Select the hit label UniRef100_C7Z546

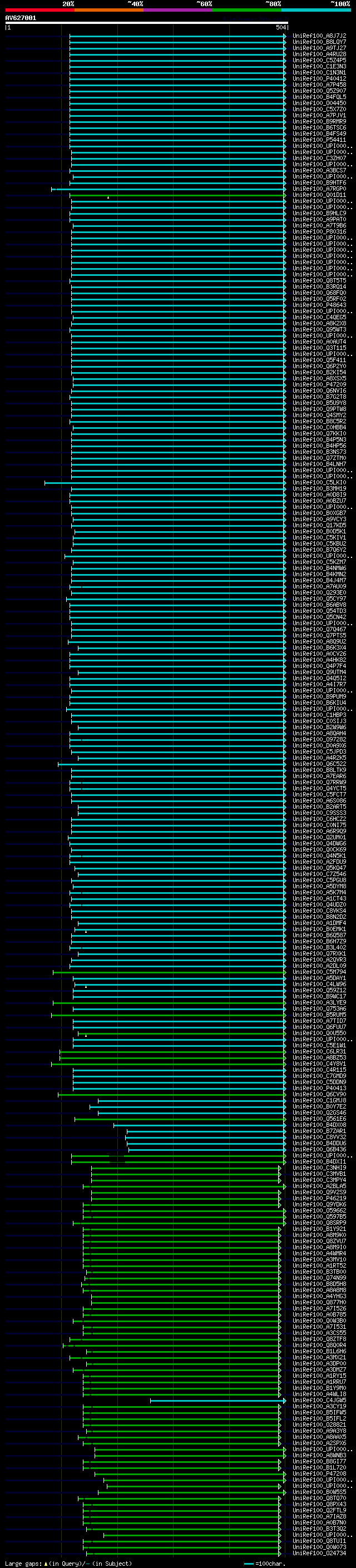[x=319, y=874]
